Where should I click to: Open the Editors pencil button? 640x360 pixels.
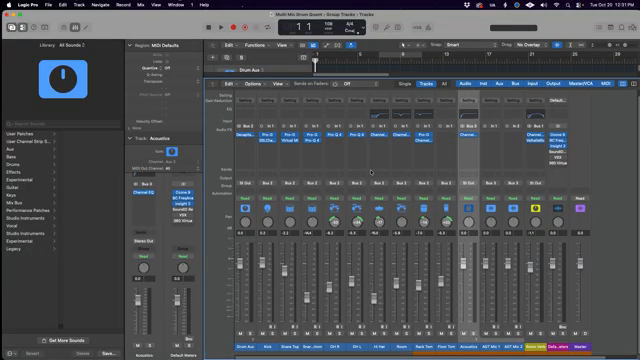click(x=86, y=27)
